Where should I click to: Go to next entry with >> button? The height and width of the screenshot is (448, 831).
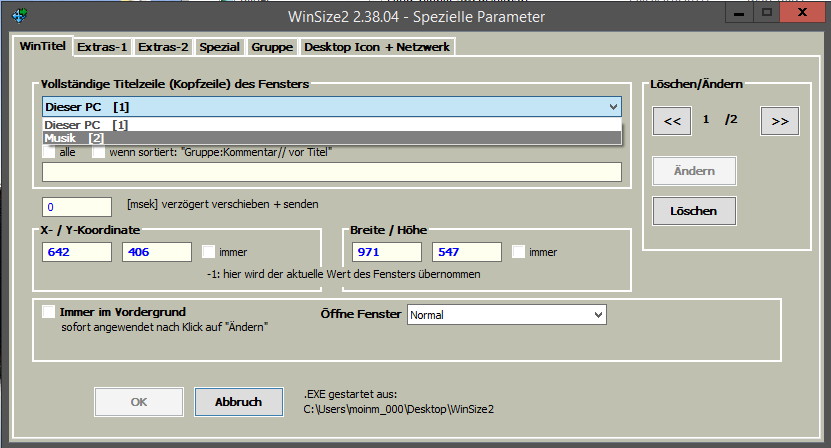[x=780, y=121]
